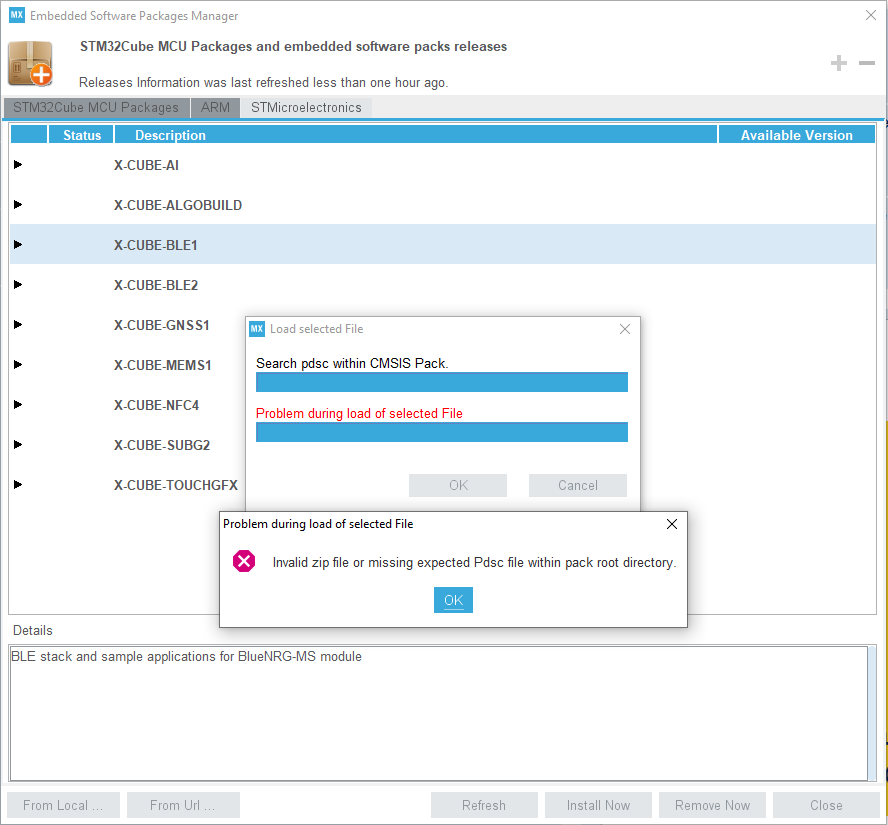Click the Details panel vertical scrollbar
Screen dimensions: 888x825
point(872,713)
